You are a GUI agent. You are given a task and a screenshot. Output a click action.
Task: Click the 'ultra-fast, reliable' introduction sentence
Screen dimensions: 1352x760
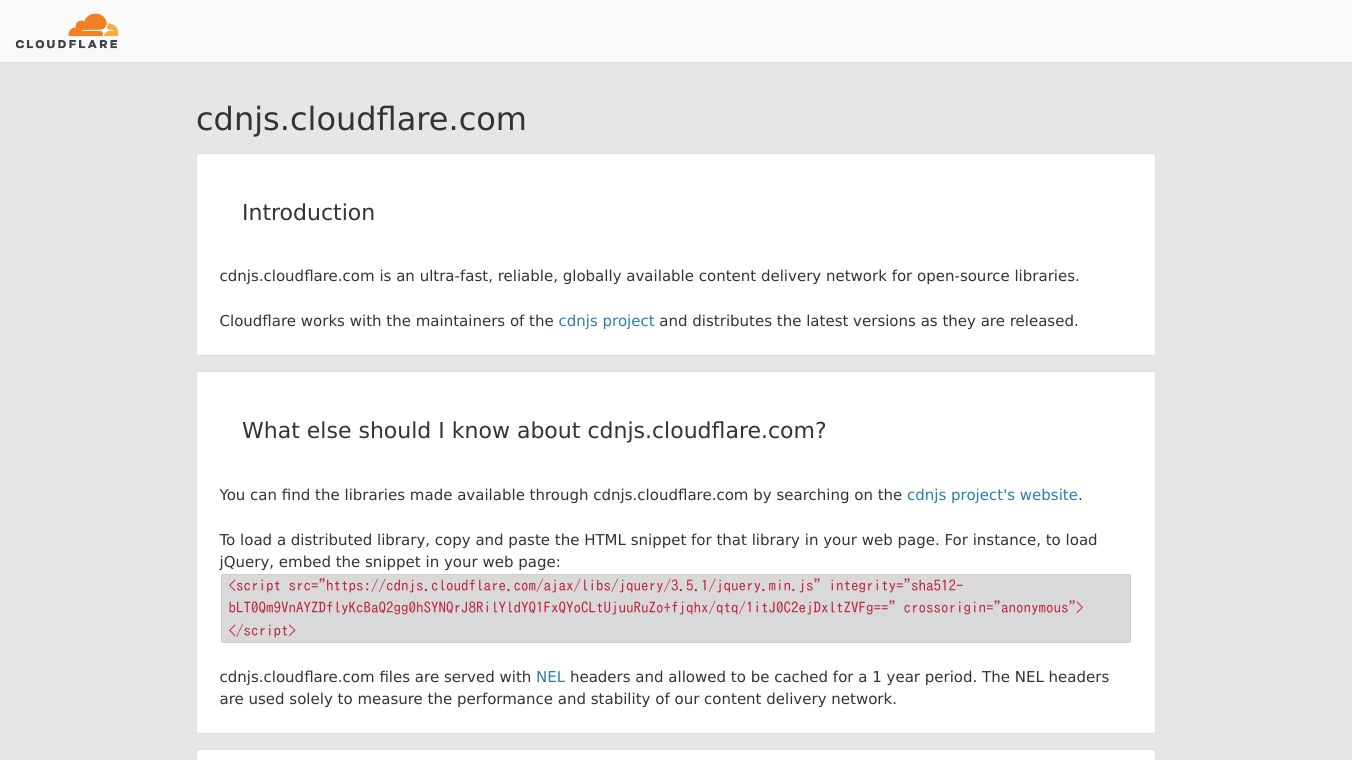(x=649, y=276)
